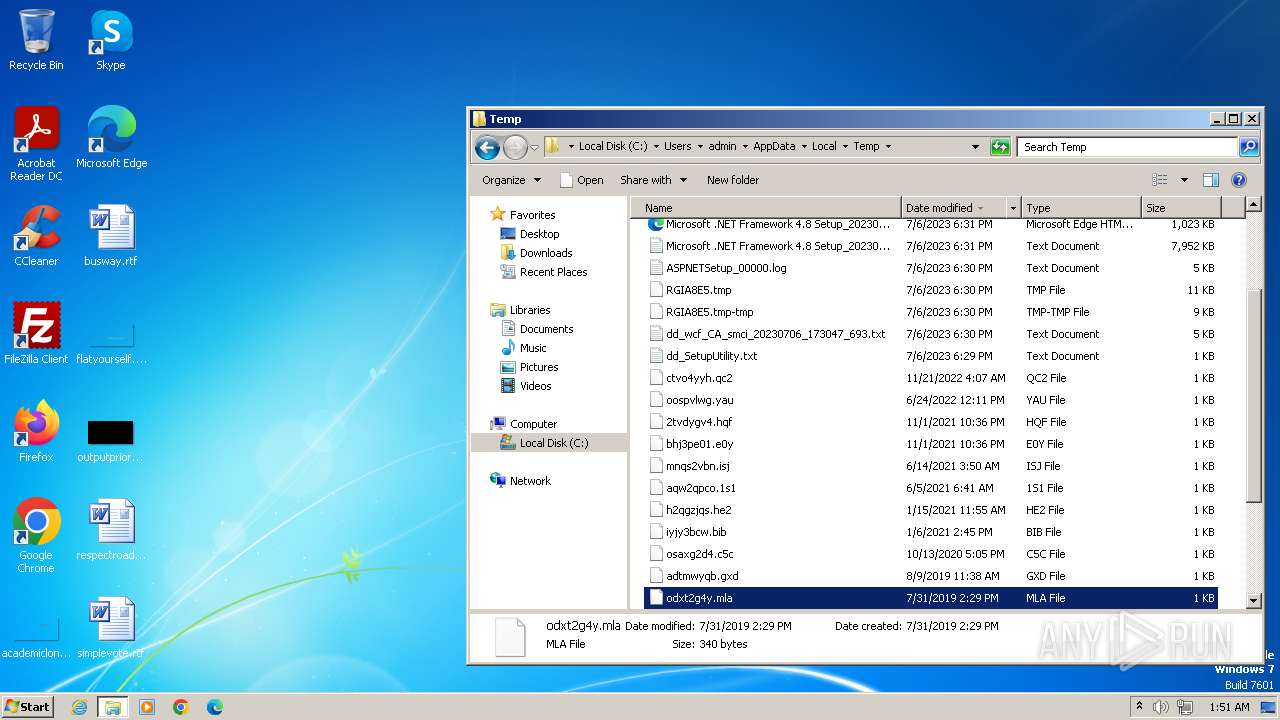This screenshot has width=1280, height=720.
Task: Expand the view options dropdown arrow
Action: tap(1184, 180)
